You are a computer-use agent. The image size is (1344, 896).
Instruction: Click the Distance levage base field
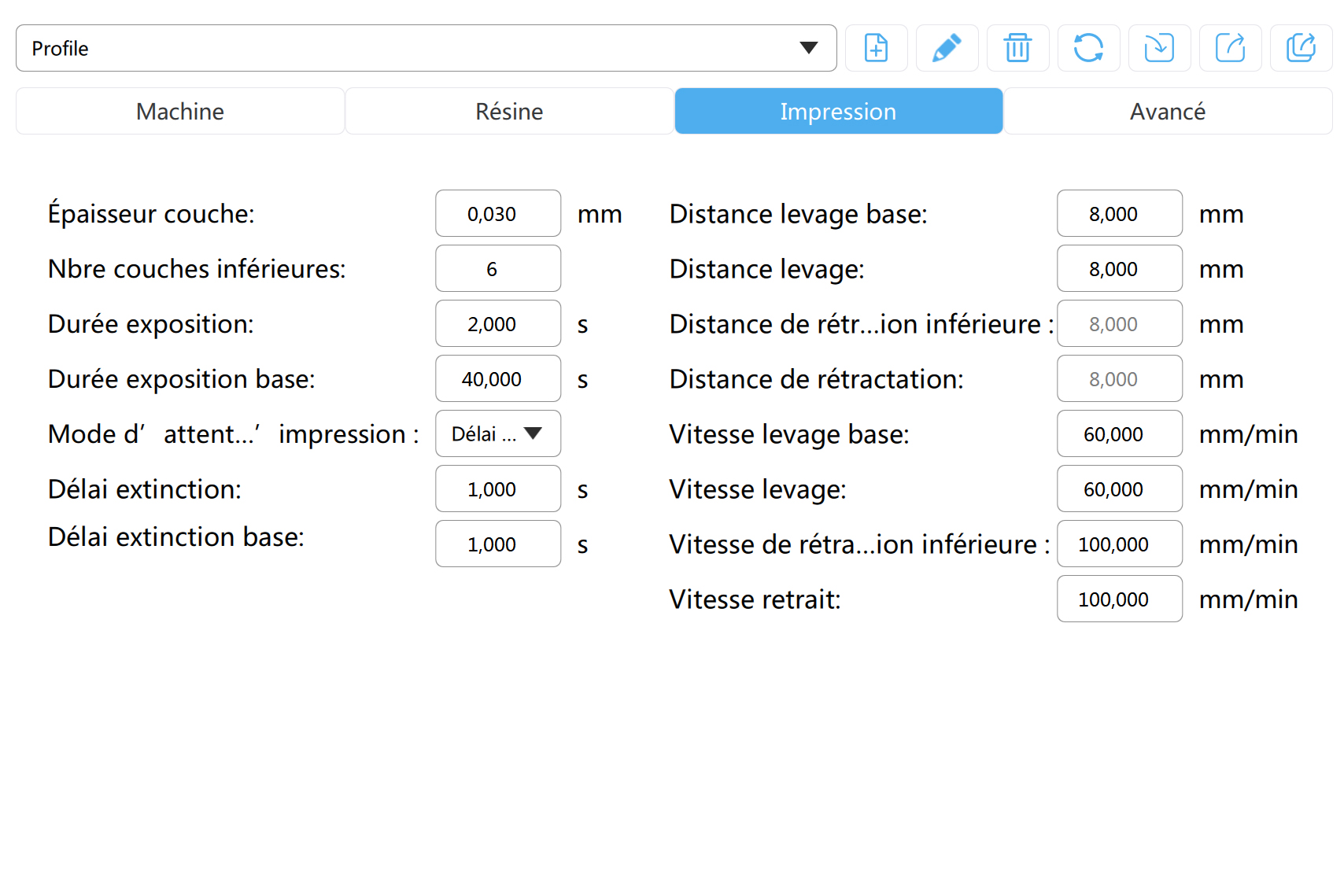click(x=1120, y=213)
